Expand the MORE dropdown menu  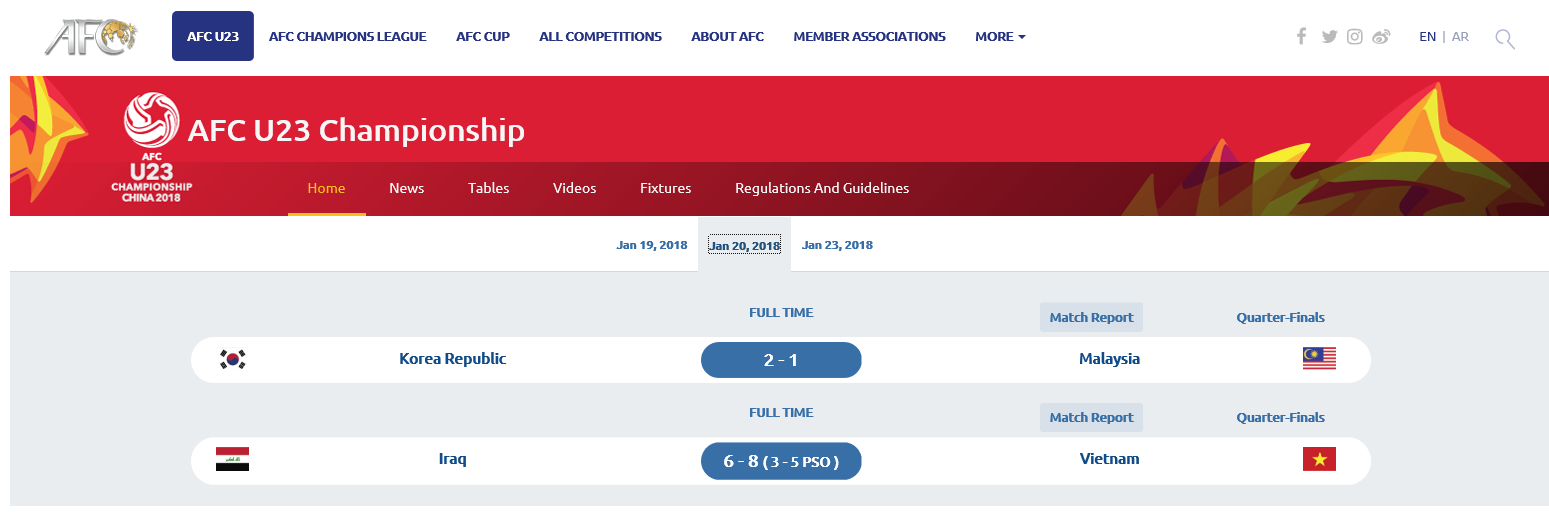tap(1000, 37)
